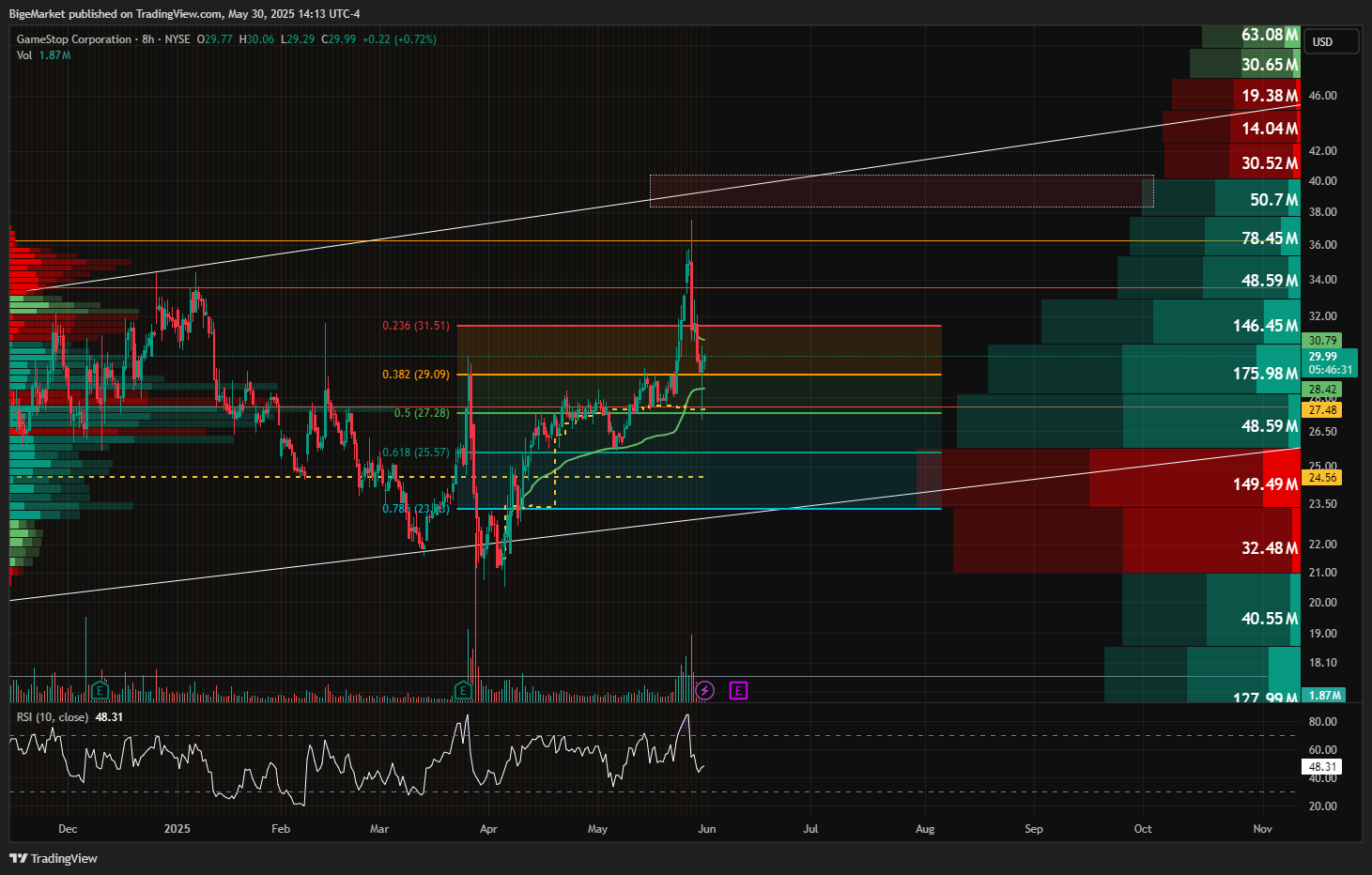
Task: Click the teal earnings E marker before April
Action: [463, 691]
